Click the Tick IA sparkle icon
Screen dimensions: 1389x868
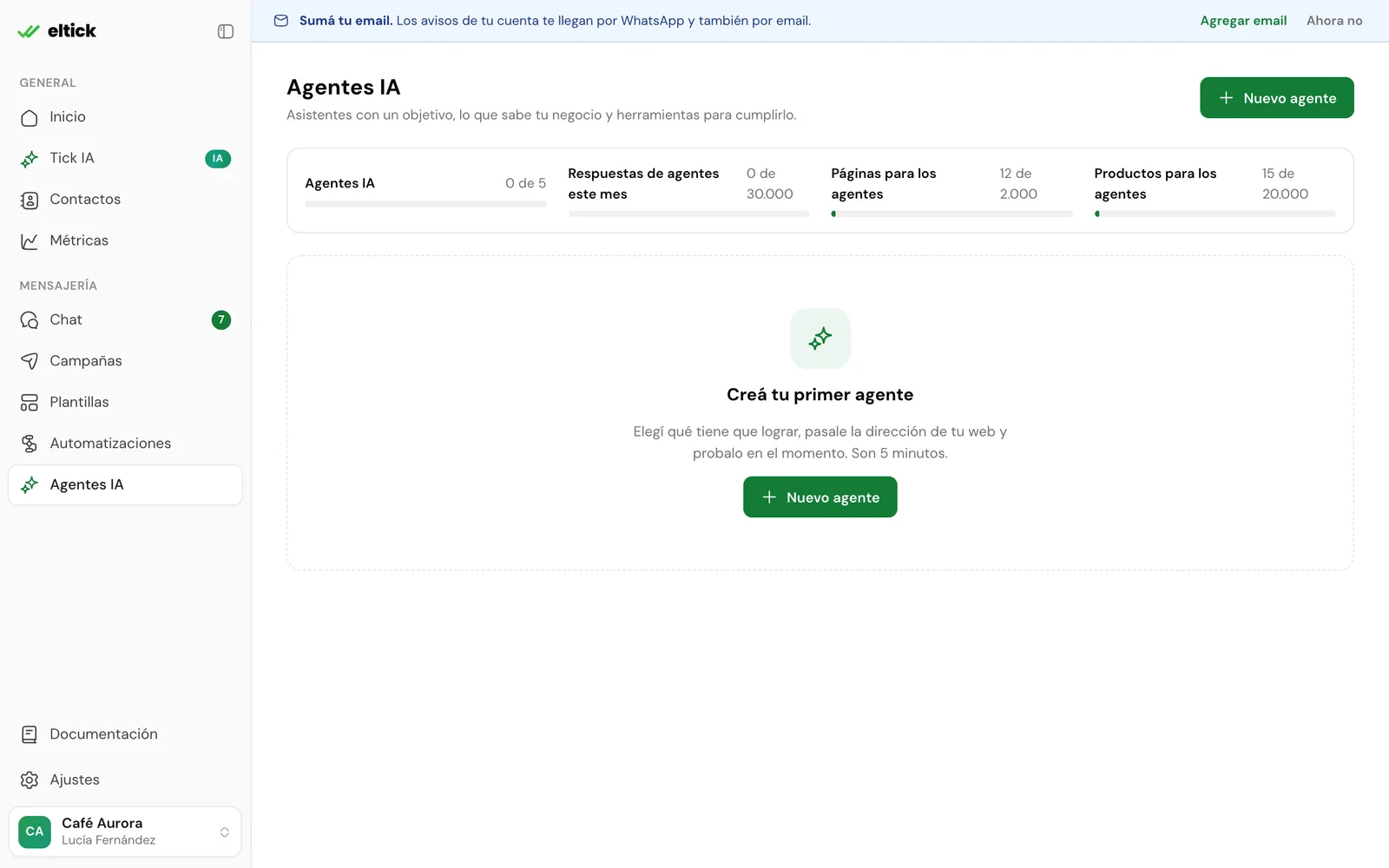click(30, 159)
